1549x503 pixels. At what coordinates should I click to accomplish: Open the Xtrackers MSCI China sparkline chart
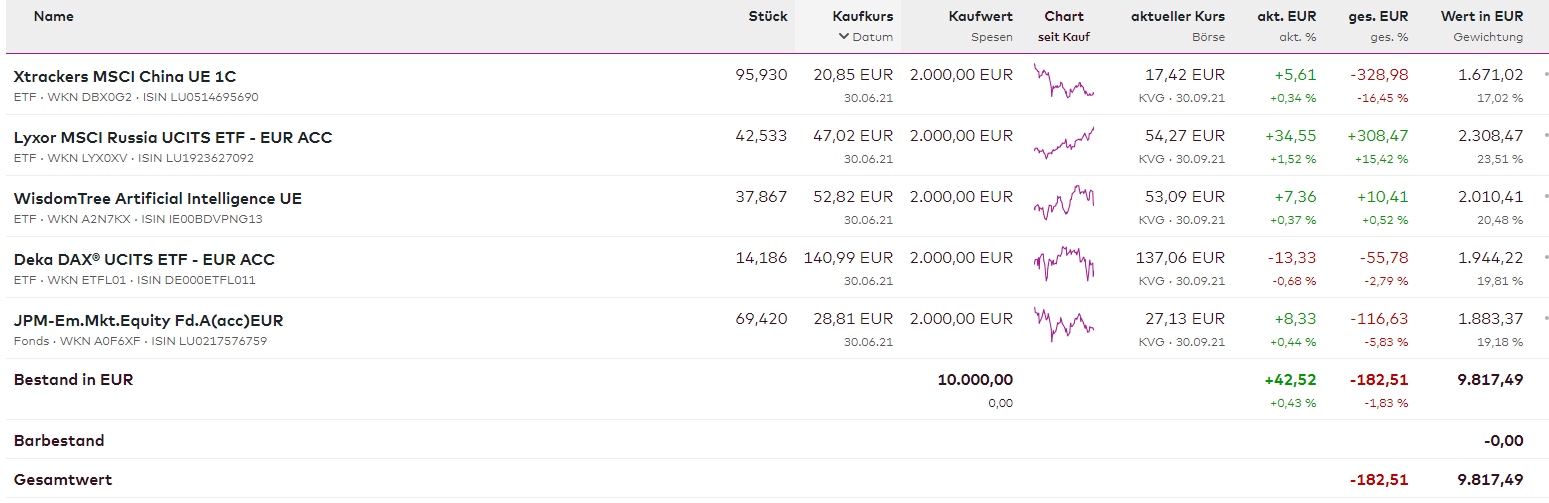tap(1064, 82)
